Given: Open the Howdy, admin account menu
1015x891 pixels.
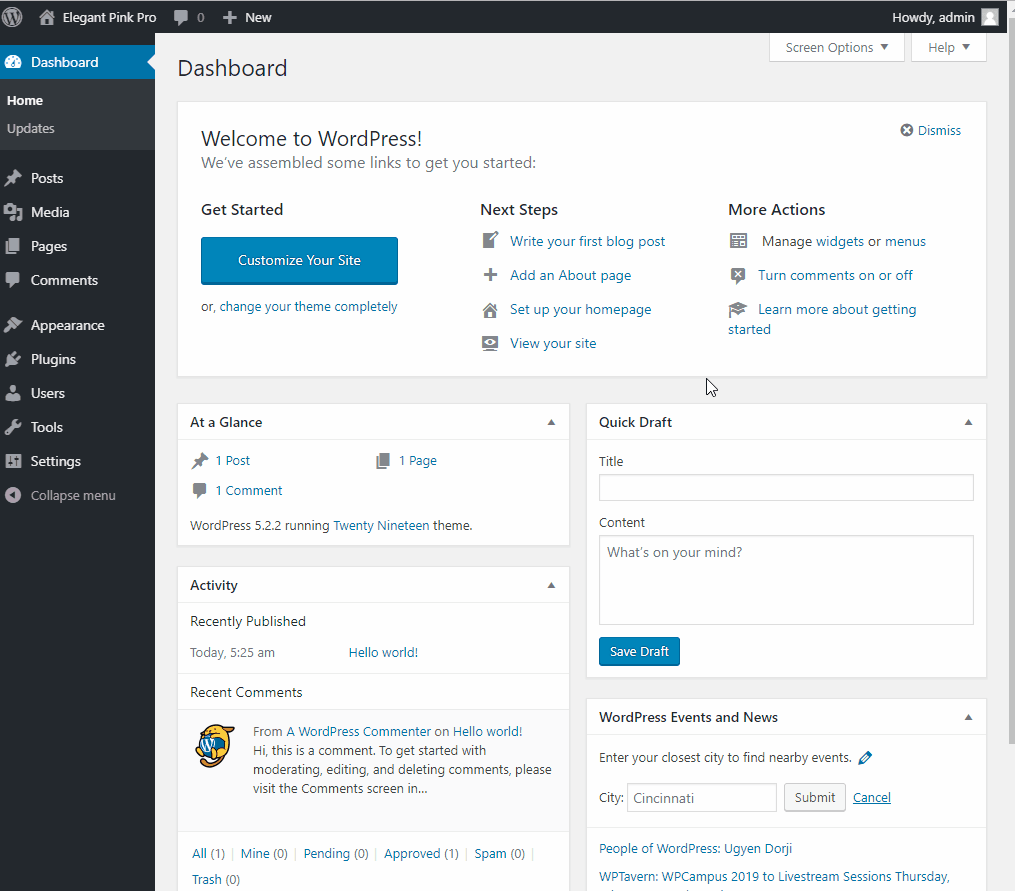Looking at the screenshot, I should pos(945,17).
